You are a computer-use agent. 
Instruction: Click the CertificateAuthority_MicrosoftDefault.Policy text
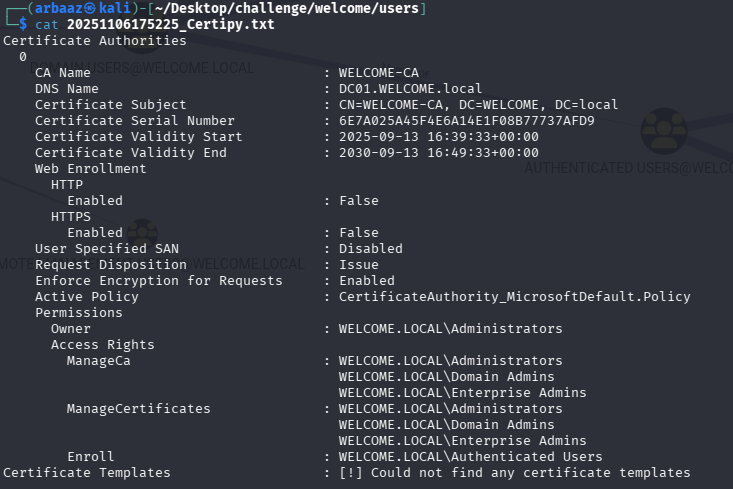pyautogui.click(x=514, y=297)
